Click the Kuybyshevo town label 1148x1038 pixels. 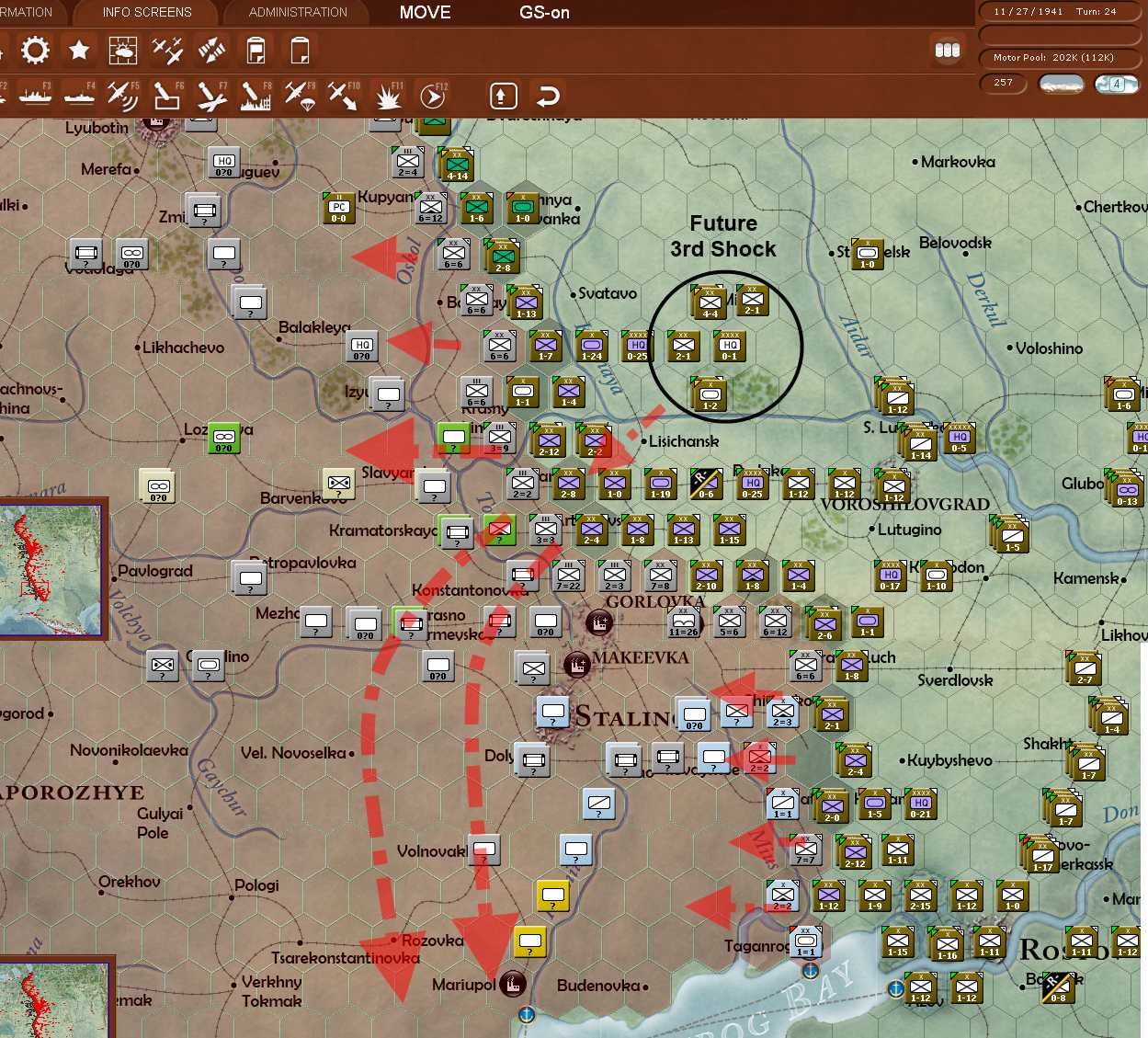click(x=949, y=760)
